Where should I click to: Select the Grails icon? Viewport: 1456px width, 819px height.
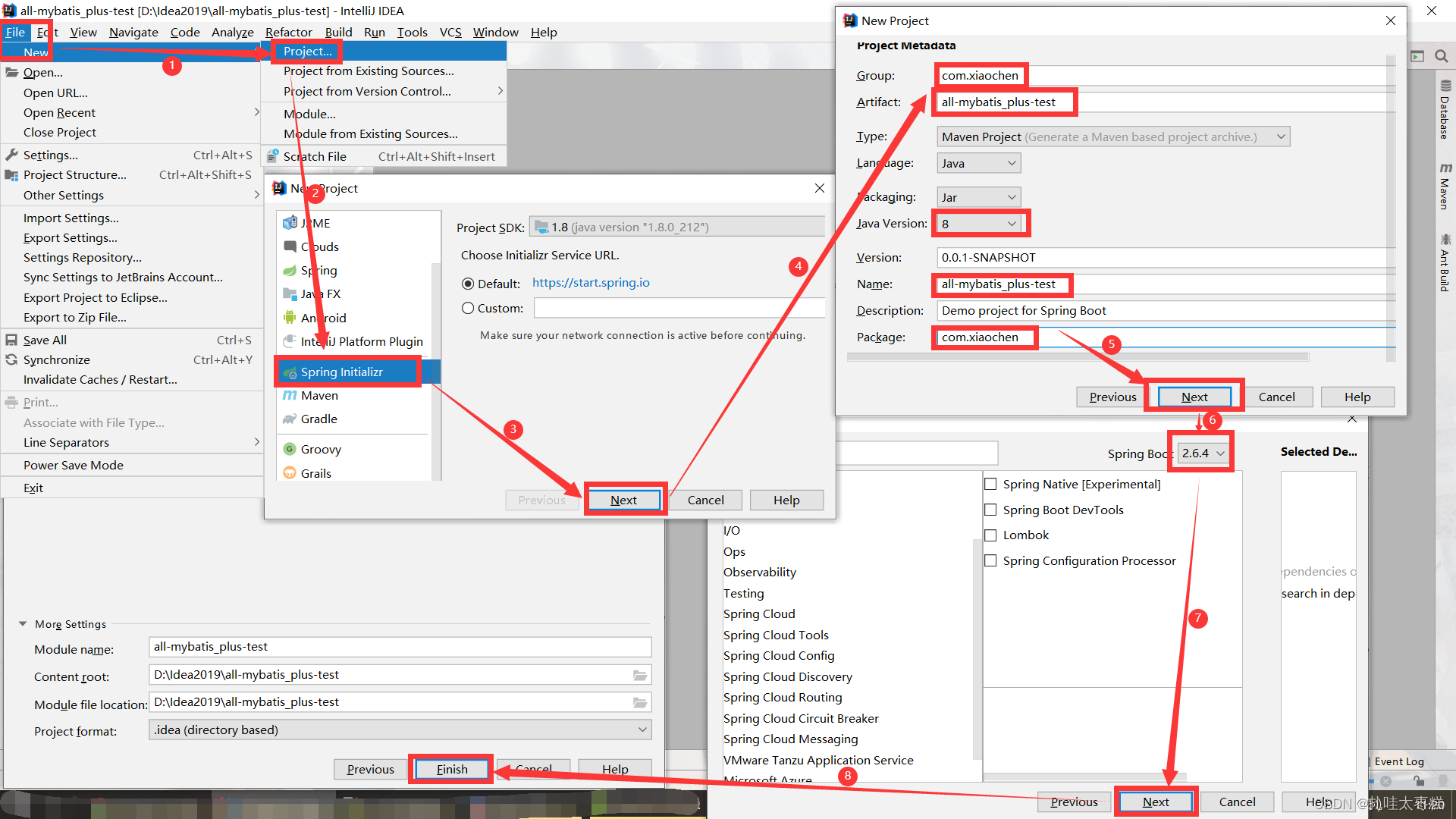click(290, 473)
